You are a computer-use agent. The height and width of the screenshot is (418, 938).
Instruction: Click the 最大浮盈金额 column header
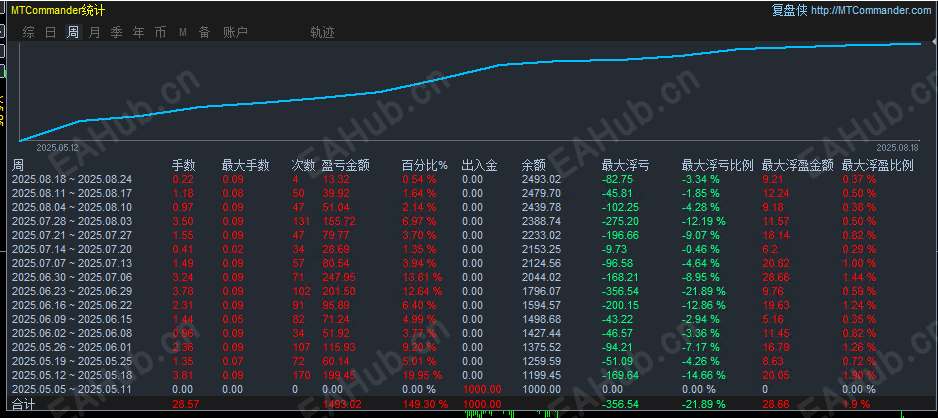pyautogui.click(x=797, y=166)
